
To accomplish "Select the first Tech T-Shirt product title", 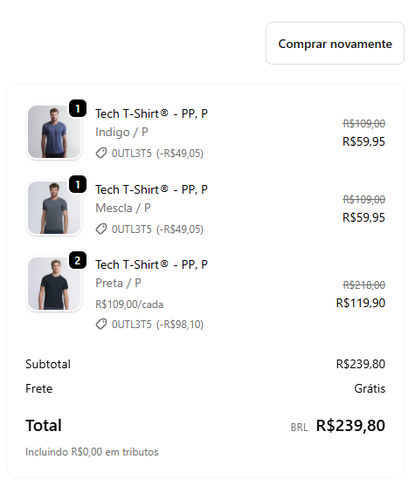I will [x=151, y=114].
